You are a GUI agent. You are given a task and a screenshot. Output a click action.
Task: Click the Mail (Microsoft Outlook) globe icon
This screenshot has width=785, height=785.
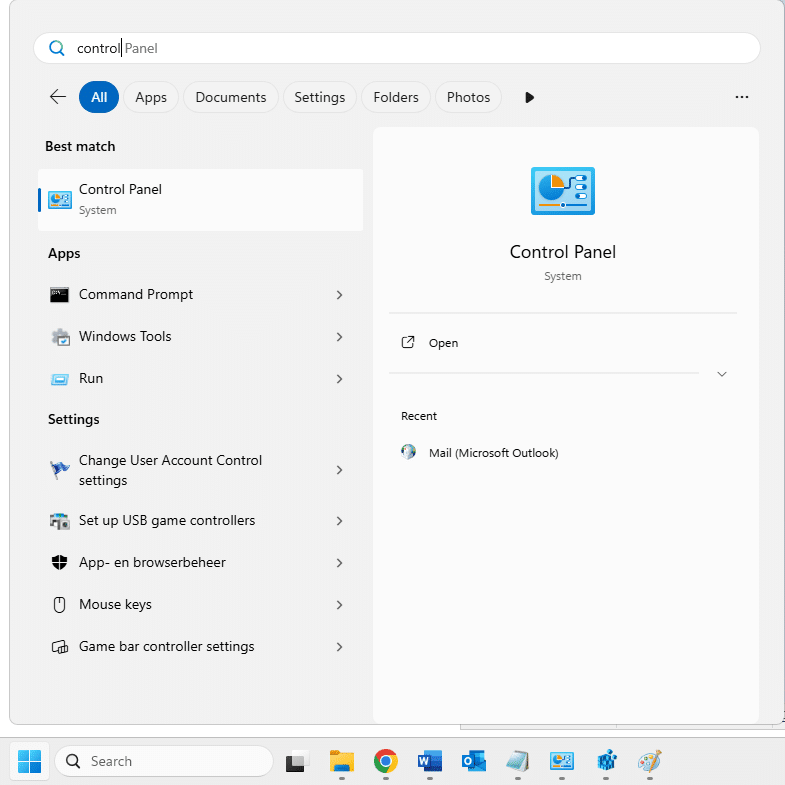[408, 452]
